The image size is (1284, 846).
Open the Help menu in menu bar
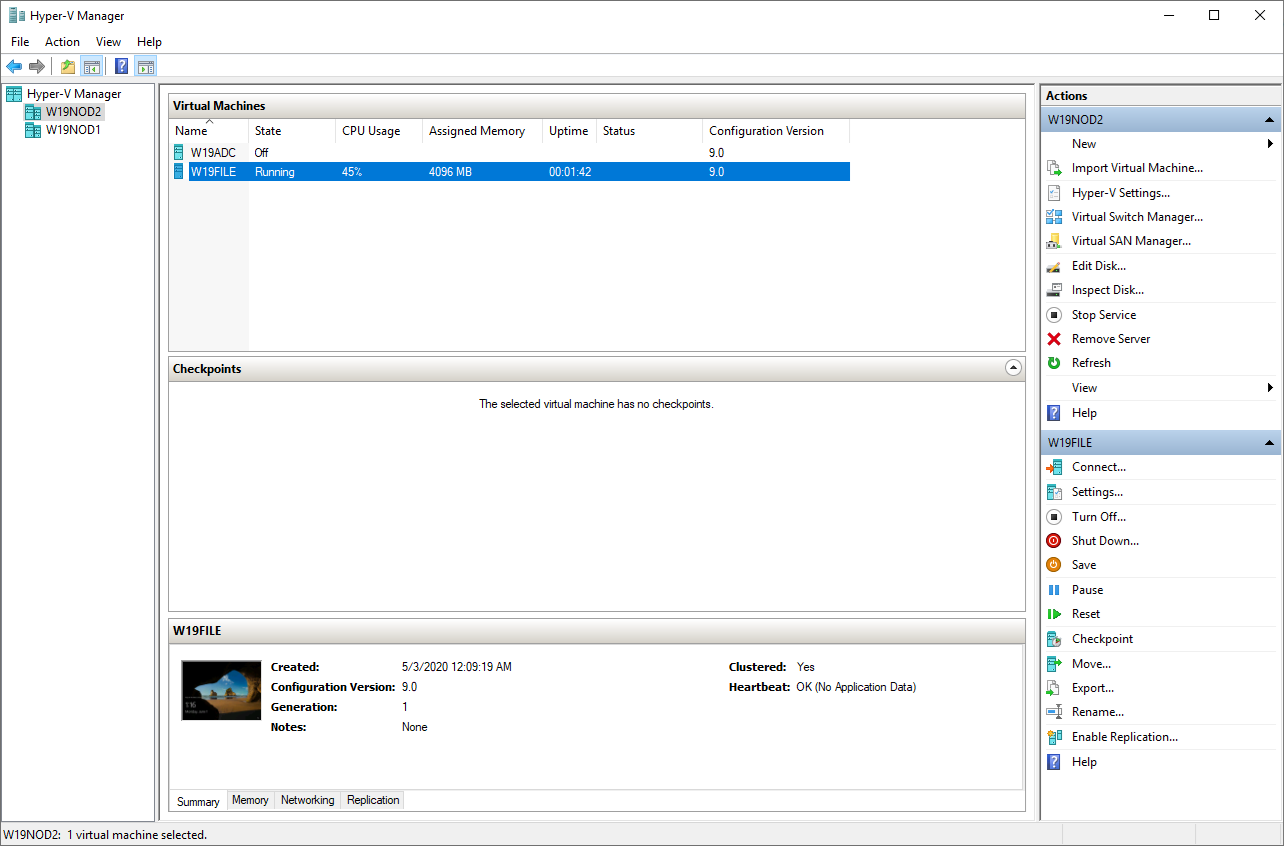149,42
